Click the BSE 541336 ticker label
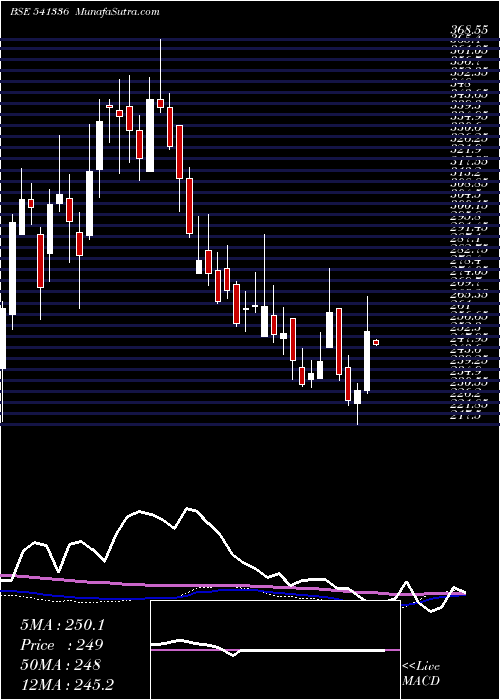This screenshot has height=700, width=500. (39, 12)
